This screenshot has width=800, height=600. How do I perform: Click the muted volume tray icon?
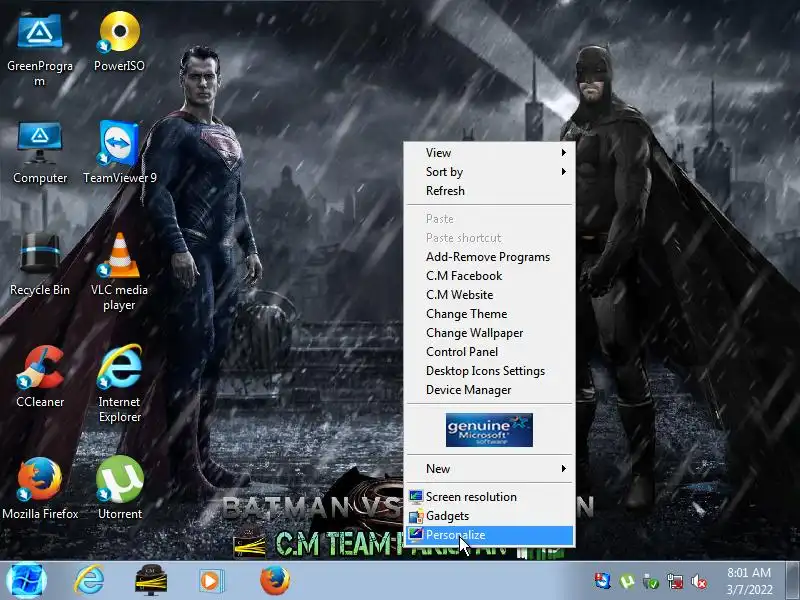(x=698, y=582)
